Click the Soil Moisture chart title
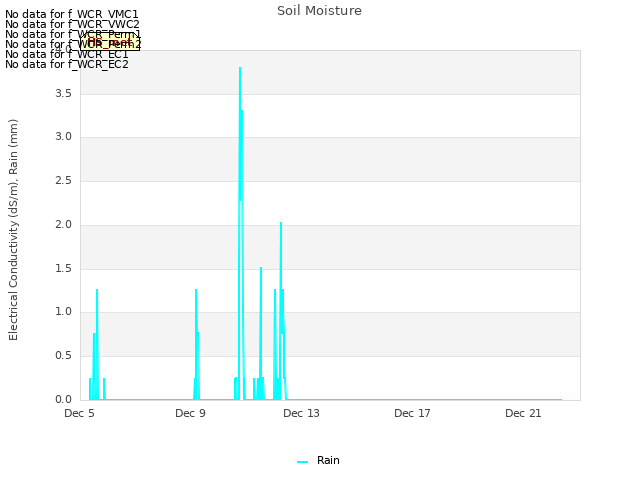Image resolution: width=640 pixels, height=480 pixels. (319, 11)
